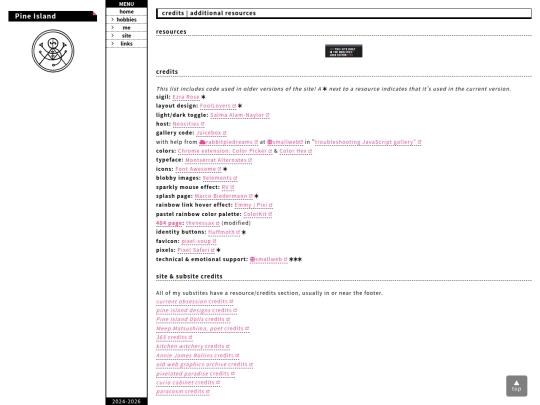This screenshot has width=540, height=405.
Task: Open pixelated paradise credits link
Action: (x=195, y=374)
